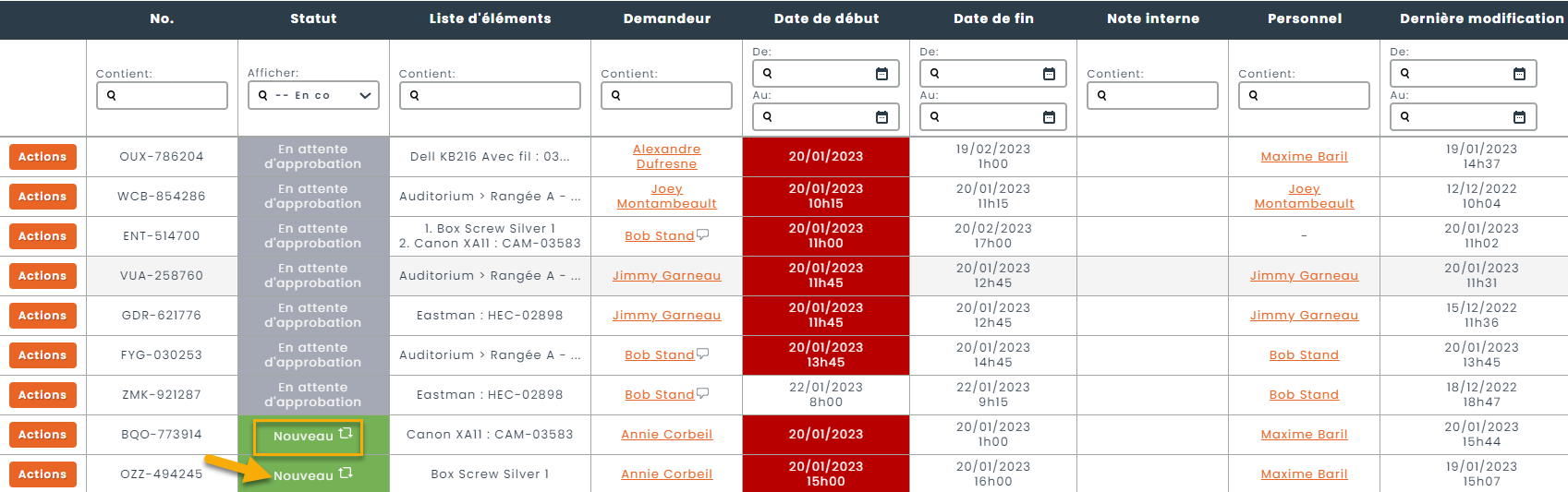Sort by Date de début column header

826,18
